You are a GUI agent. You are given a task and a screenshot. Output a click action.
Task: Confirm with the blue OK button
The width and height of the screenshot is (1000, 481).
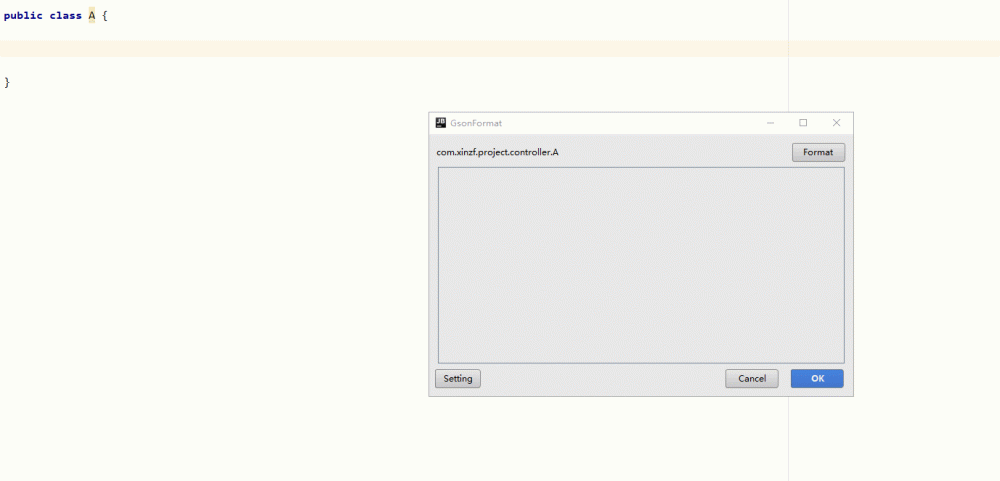pos(817,378)
